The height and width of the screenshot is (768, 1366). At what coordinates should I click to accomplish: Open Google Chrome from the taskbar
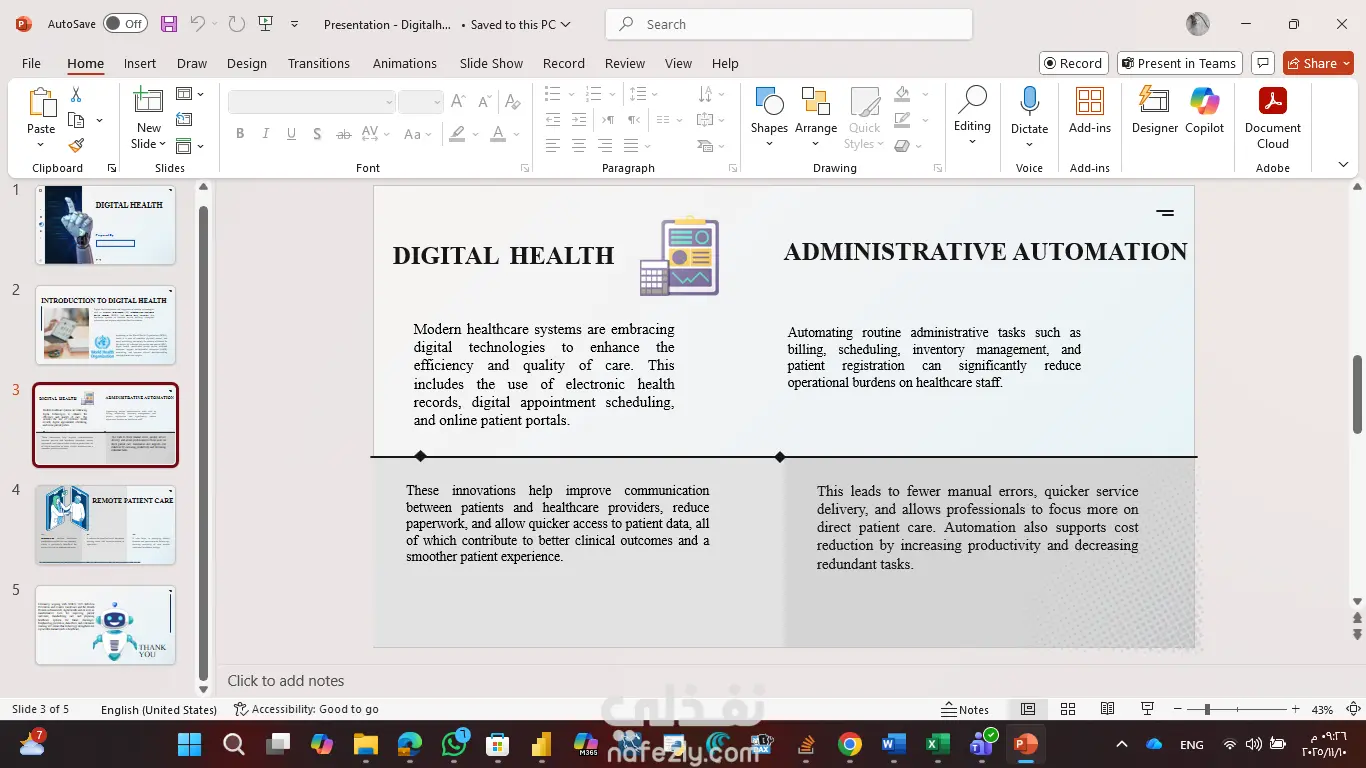(x=850, y=744)
